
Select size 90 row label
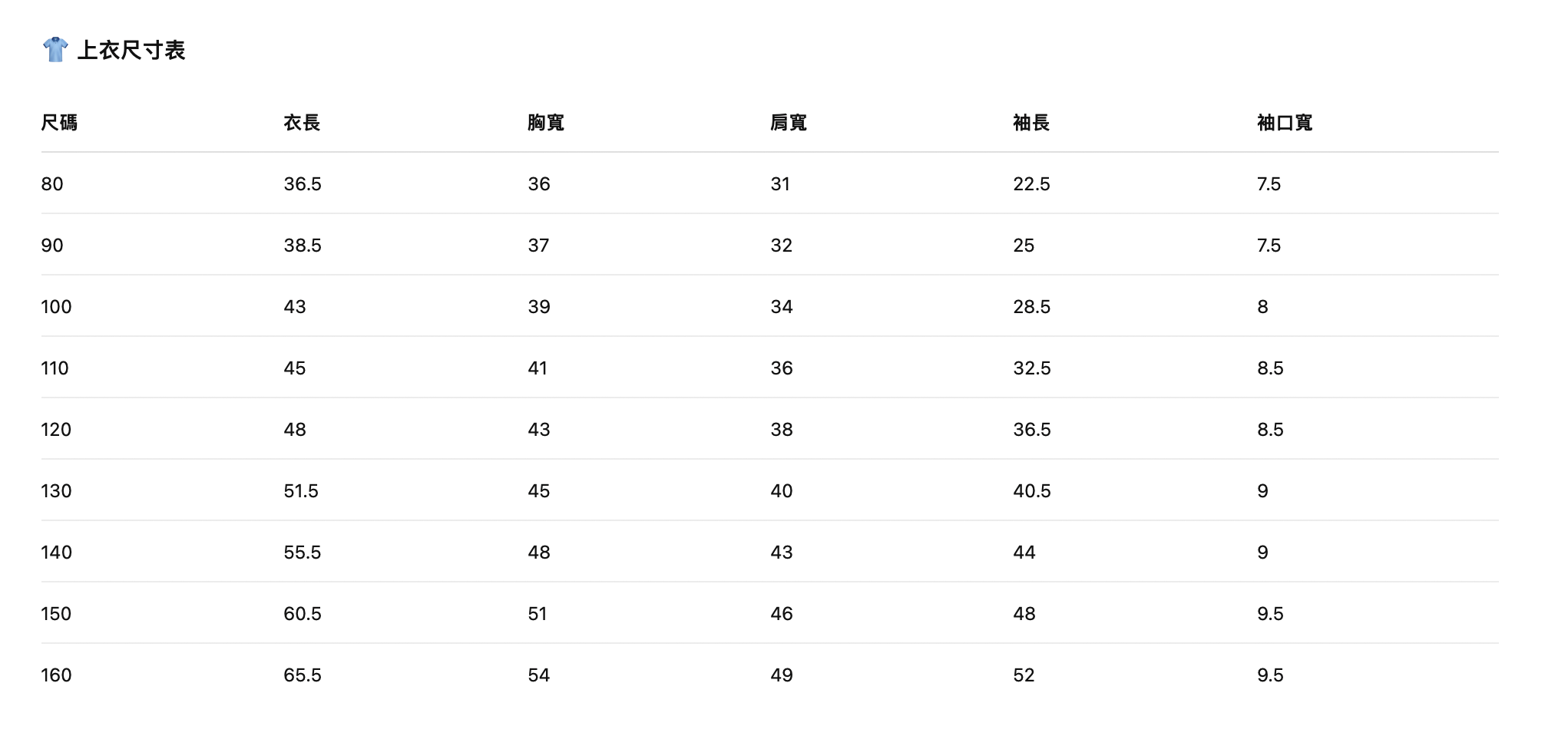[52, 246]
